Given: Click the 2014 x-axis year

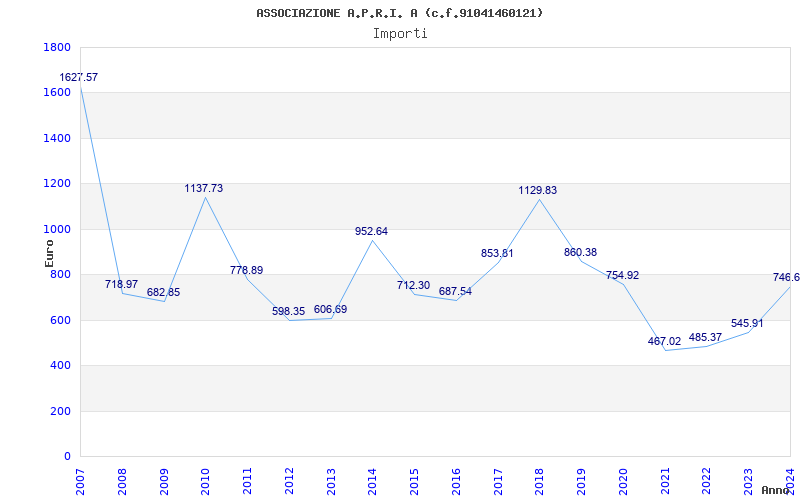Looking at the screenshot, I should (x=372, y=481).
